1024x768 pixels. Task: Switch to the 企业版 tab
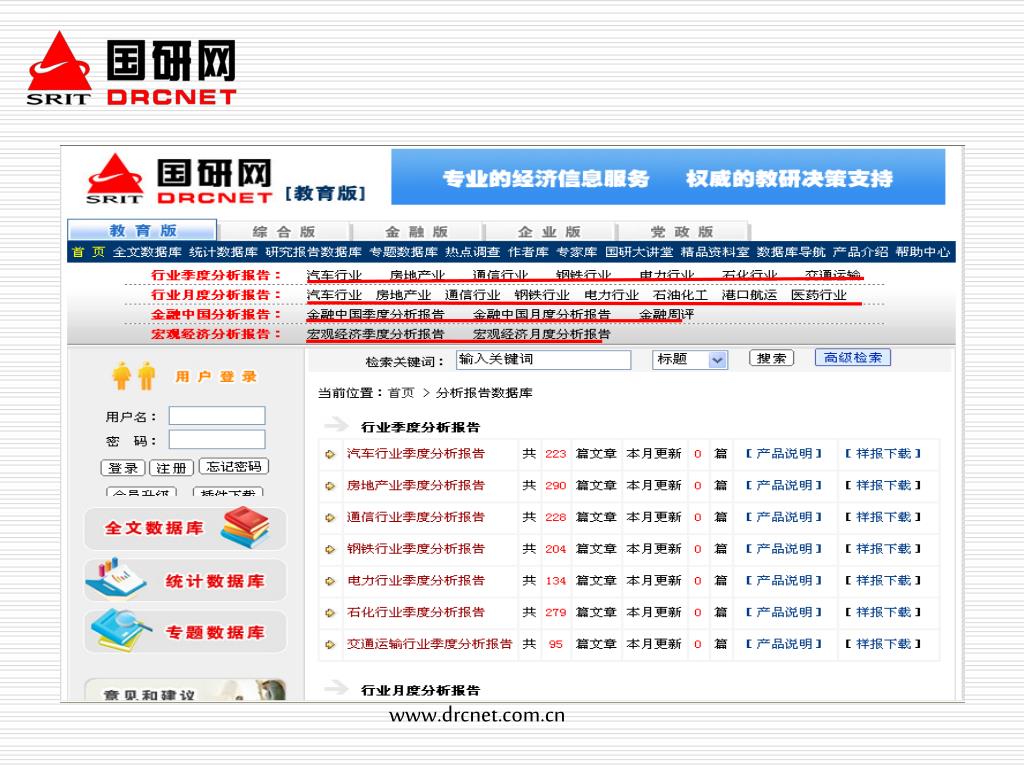(x=549, y=231)
